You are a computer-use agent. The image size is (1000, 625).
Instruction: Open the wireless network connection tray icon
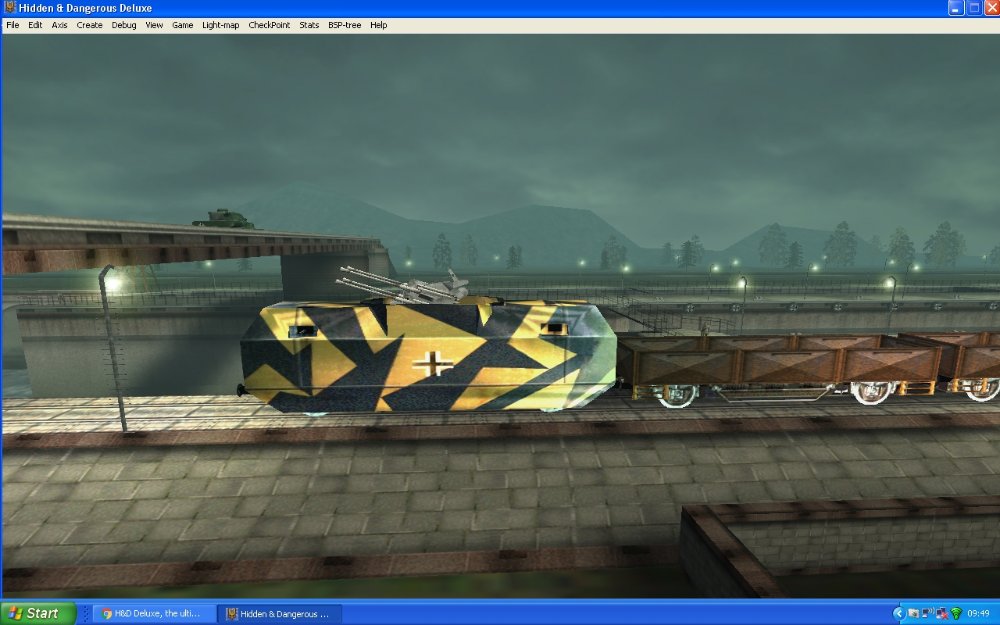coord(927,614)
